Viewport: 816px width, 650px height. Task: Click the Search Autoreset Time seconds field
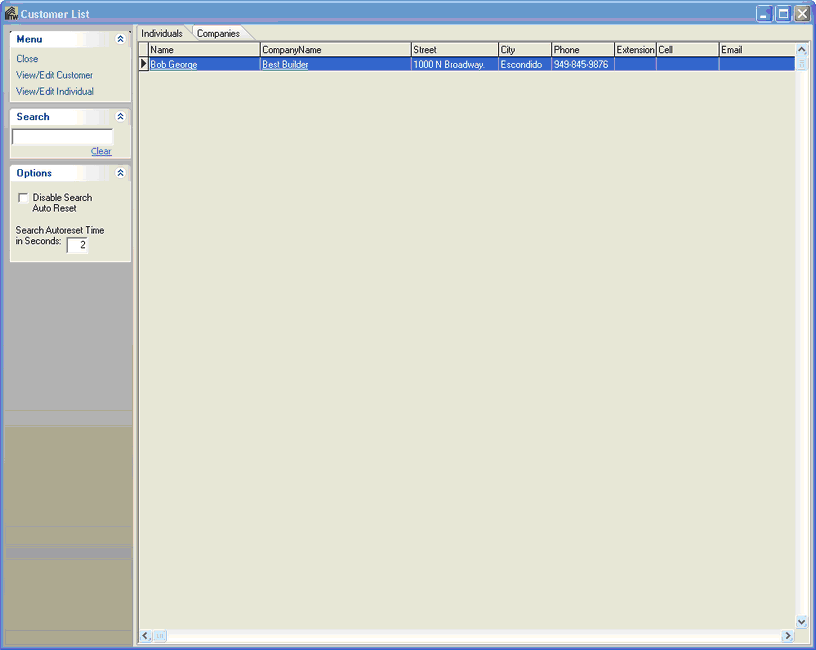coord(77,245)
